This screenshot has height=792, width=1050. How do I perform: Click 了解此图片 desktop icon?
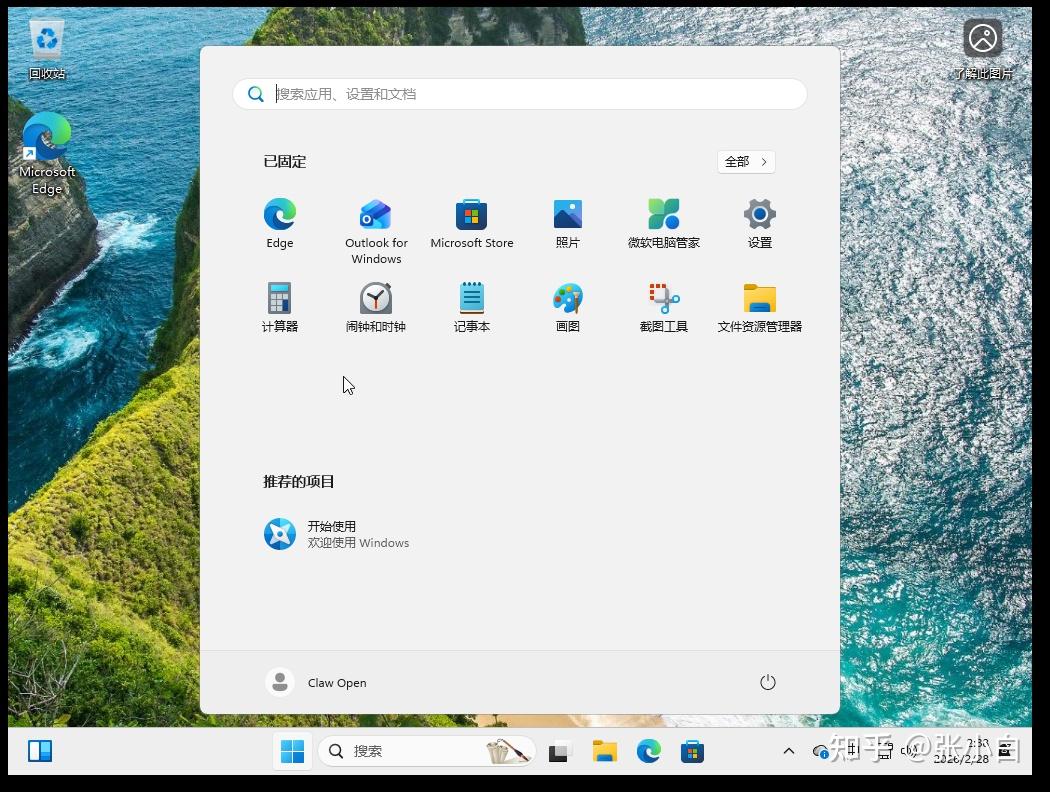point(982,50)
